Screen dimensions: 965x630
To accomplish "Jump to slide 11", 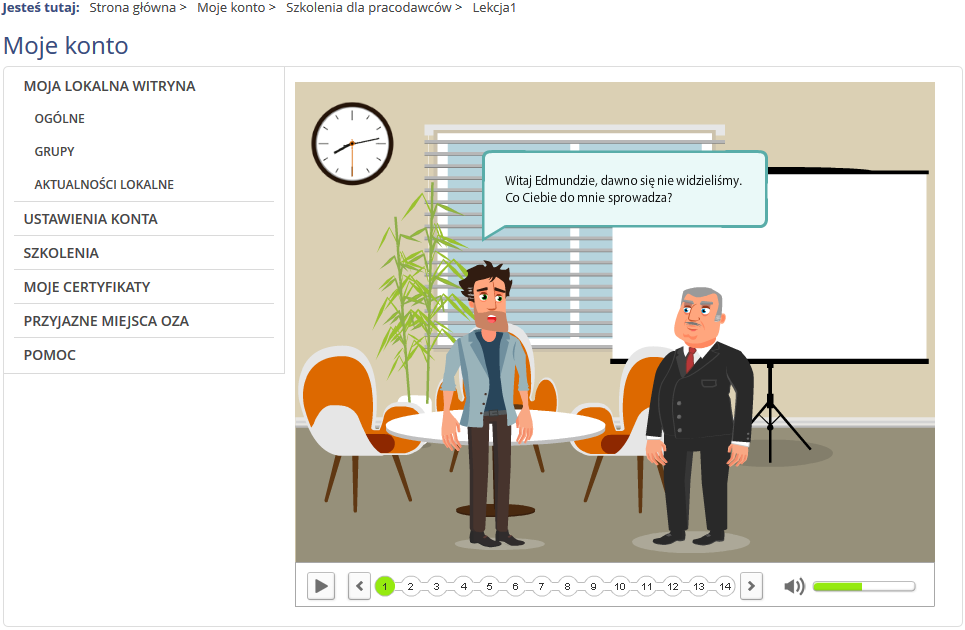I will coord(646,586).
